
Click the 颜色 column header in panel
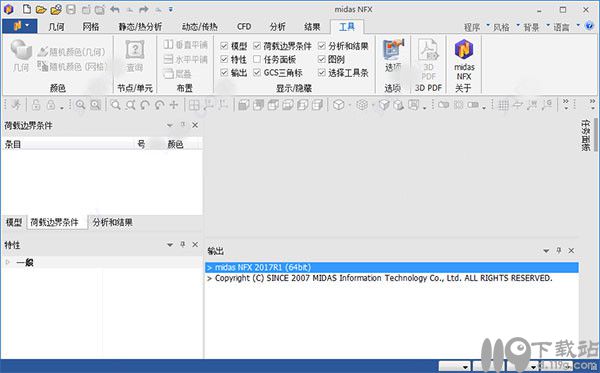tap(175, 144)
